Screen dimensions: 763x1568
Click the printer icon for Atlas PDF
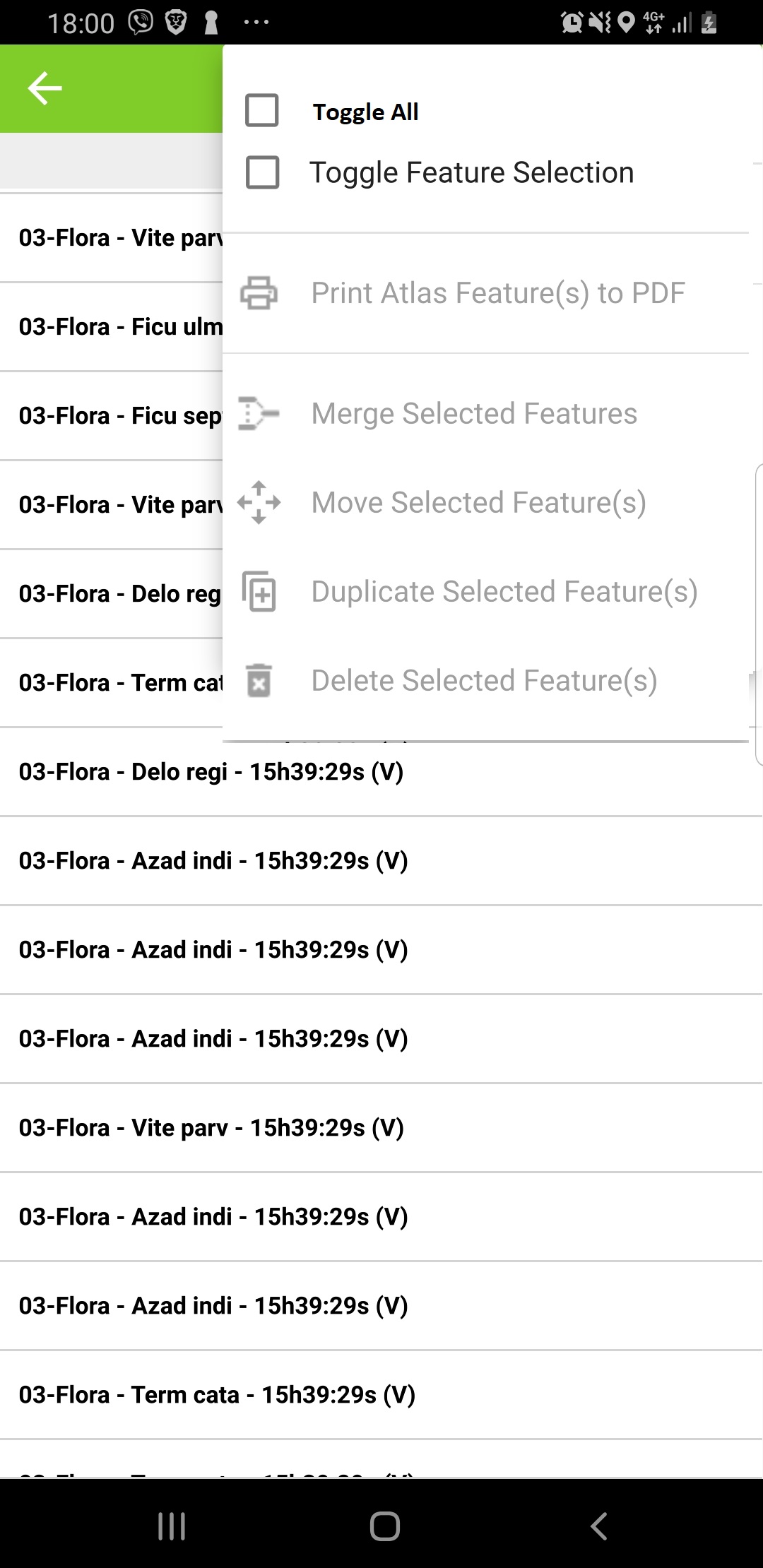point(259,293)
